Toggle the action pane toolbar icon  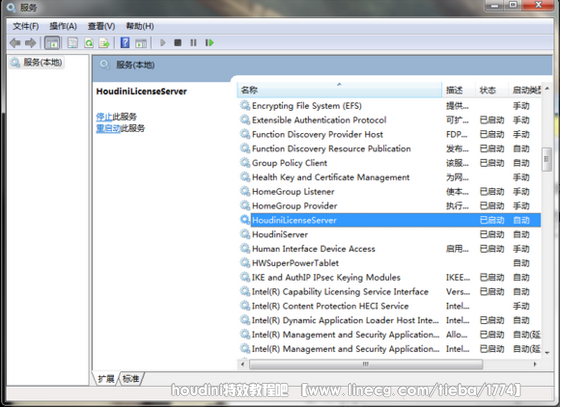(x=141, y=43)
